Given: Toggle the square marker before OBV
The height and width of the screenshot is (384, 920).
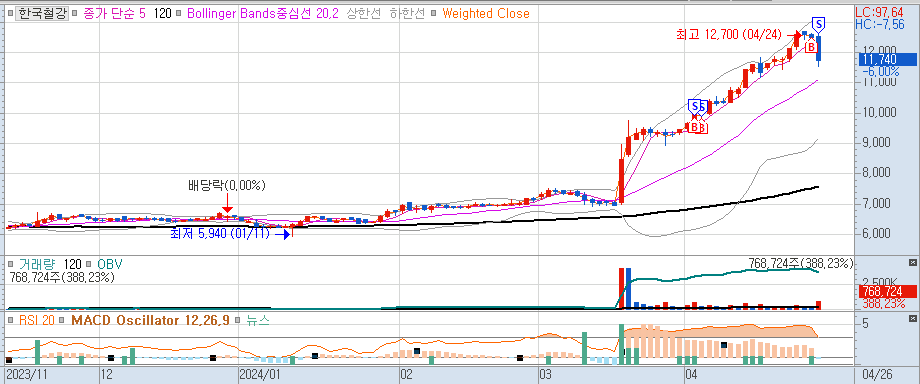Looking at the screenshot, I should point(88,264).
